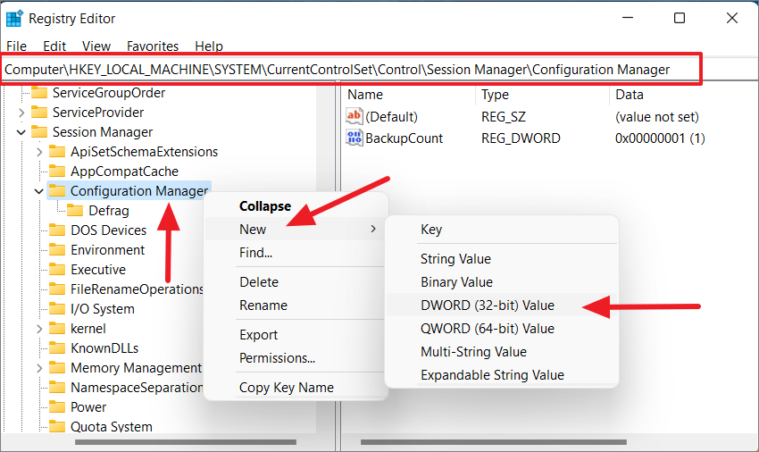Click the ServiceGroupOrder folder icon
The image size is (759, 452).
pos(39,92)
